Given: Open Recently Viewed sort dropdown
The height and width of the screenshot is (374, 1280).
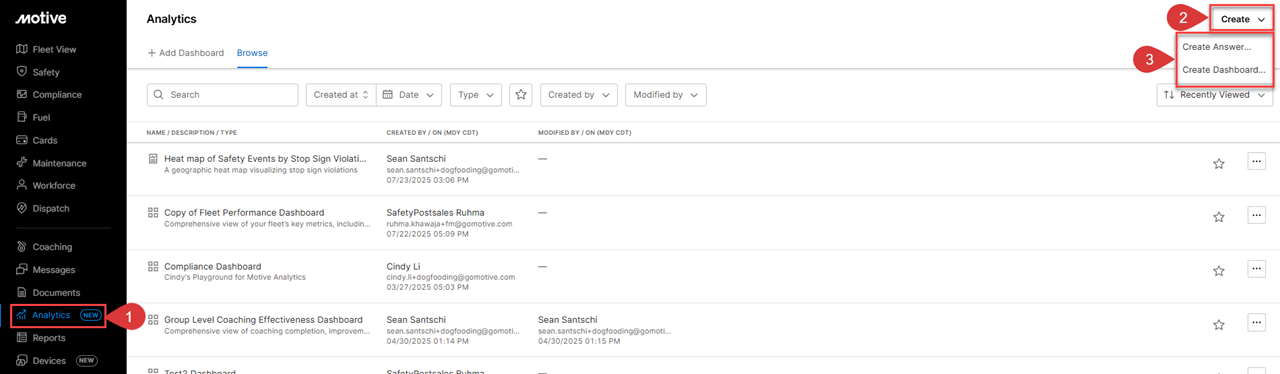Looking at the screenshot, I should click(1214, 95).
